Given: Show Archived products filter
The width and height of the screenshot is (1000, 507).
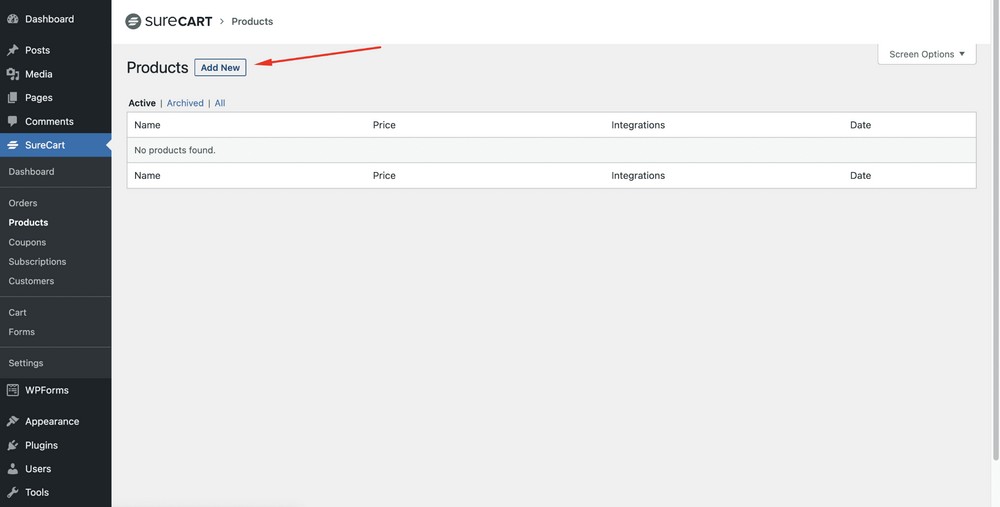Looking at the screenshot, I should click(x=185, y=103).
